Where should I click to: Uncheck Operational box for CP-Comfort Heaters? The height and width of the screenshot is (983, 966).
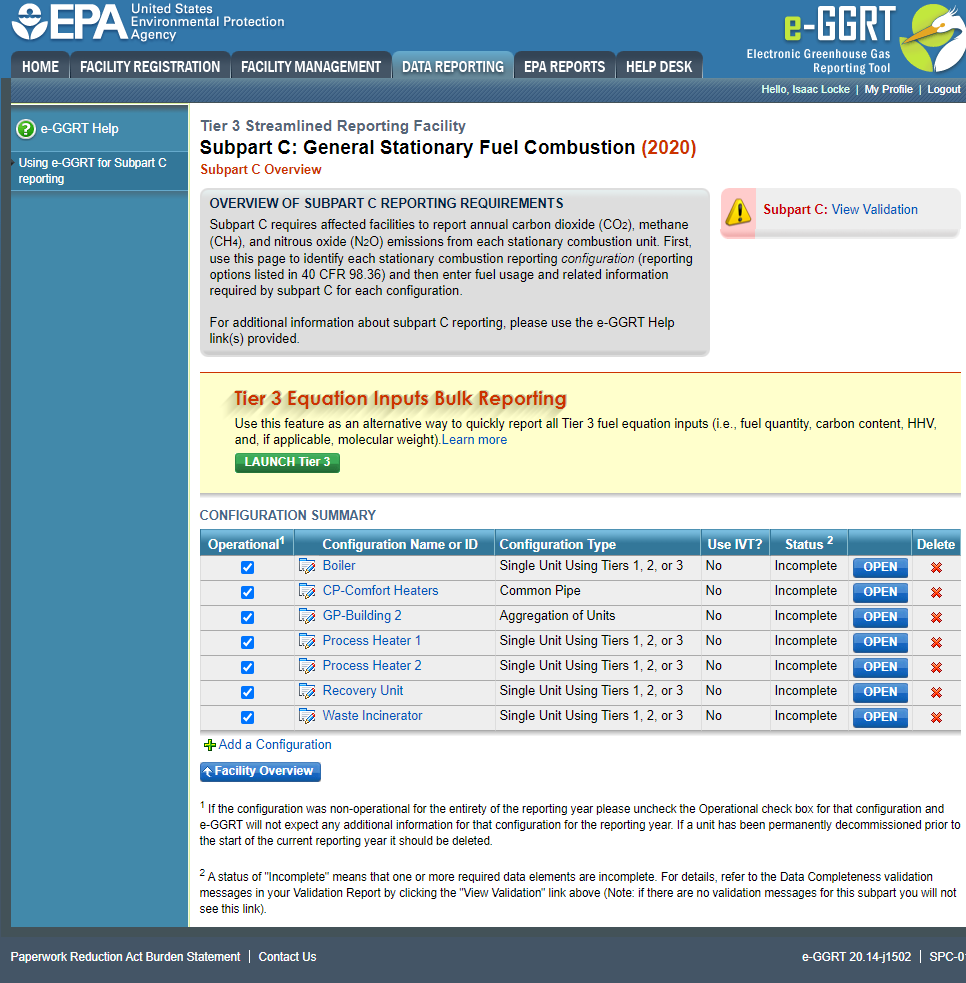[248, 592]
